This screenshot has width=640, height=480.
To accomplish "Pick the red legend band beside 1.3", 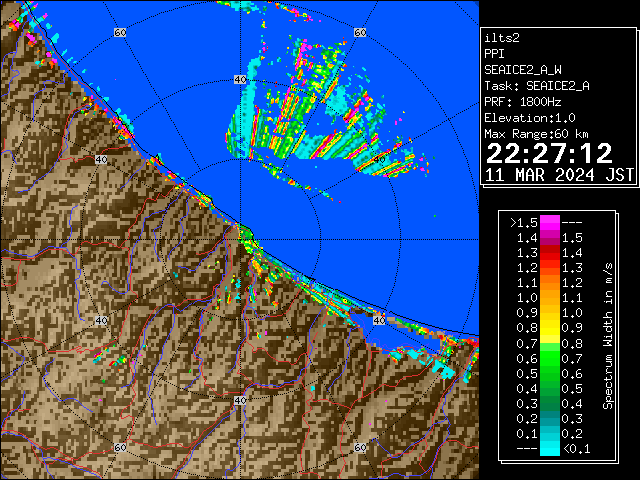I will 550,253.
